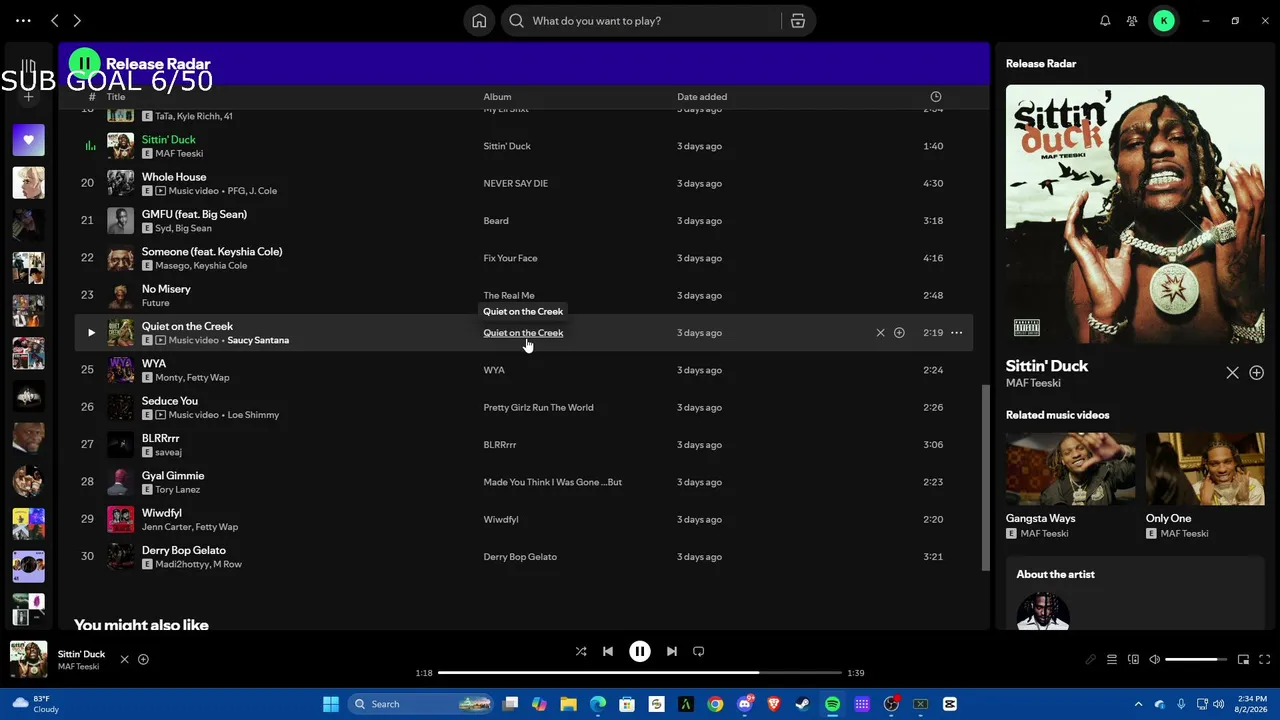Add Sittin' Duck to library in right panel

click(x=1257, y=373)
